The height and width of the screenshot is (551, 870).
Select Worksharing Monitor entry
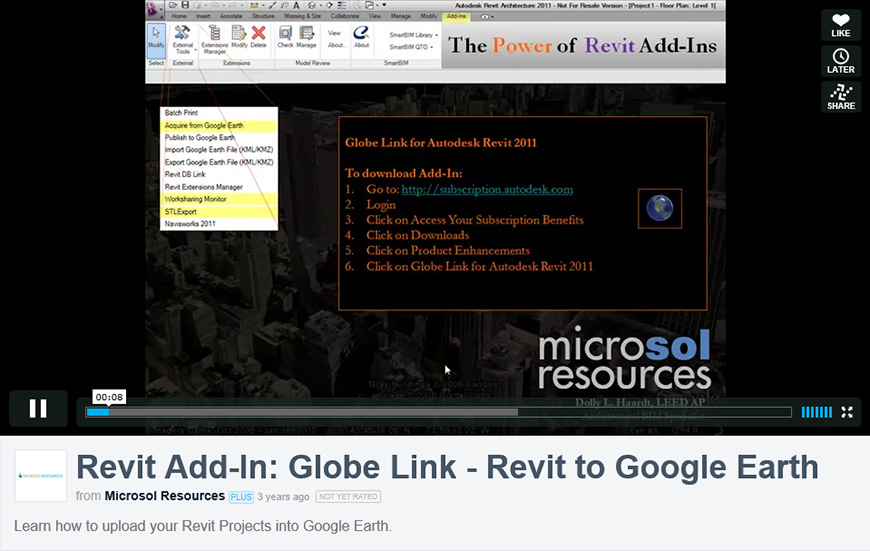pyautogui.click(x=219, y=199)
